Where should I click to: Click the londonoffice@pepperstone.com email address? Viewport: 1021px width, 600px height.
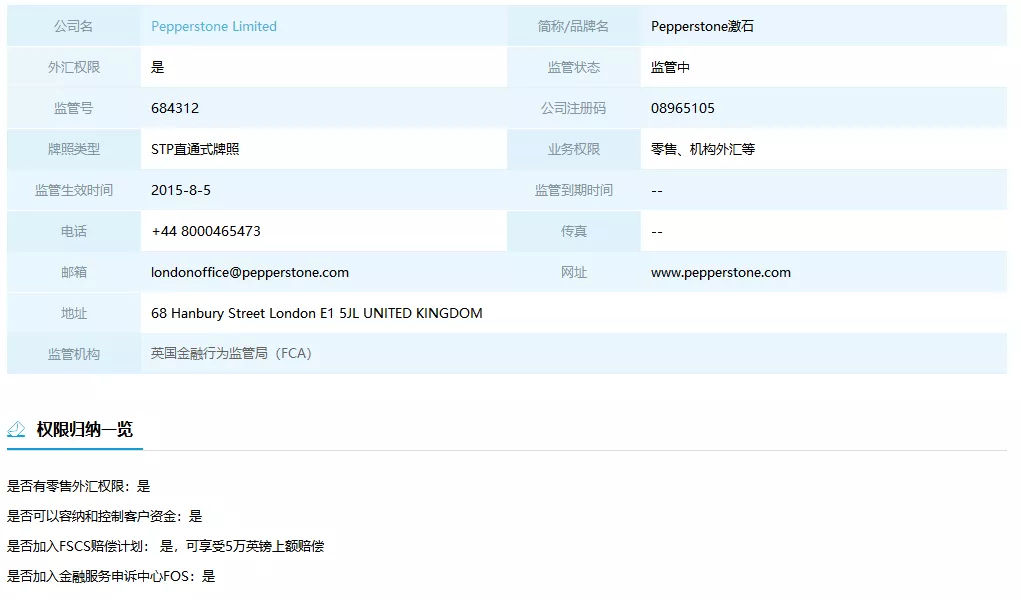[x=250, y=272]
